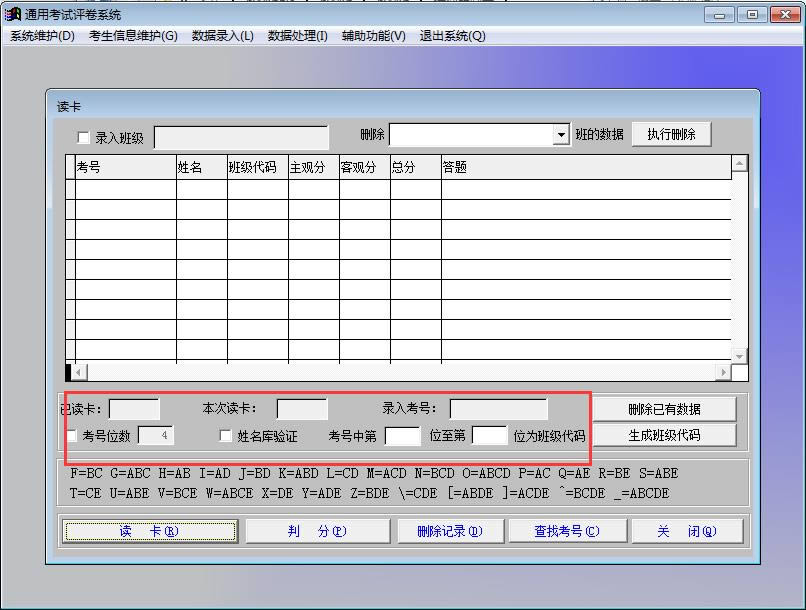Close the 通用考试评卷系统 window
The image size is (806, 610).
pyautogui.click(x=785, y=15)
